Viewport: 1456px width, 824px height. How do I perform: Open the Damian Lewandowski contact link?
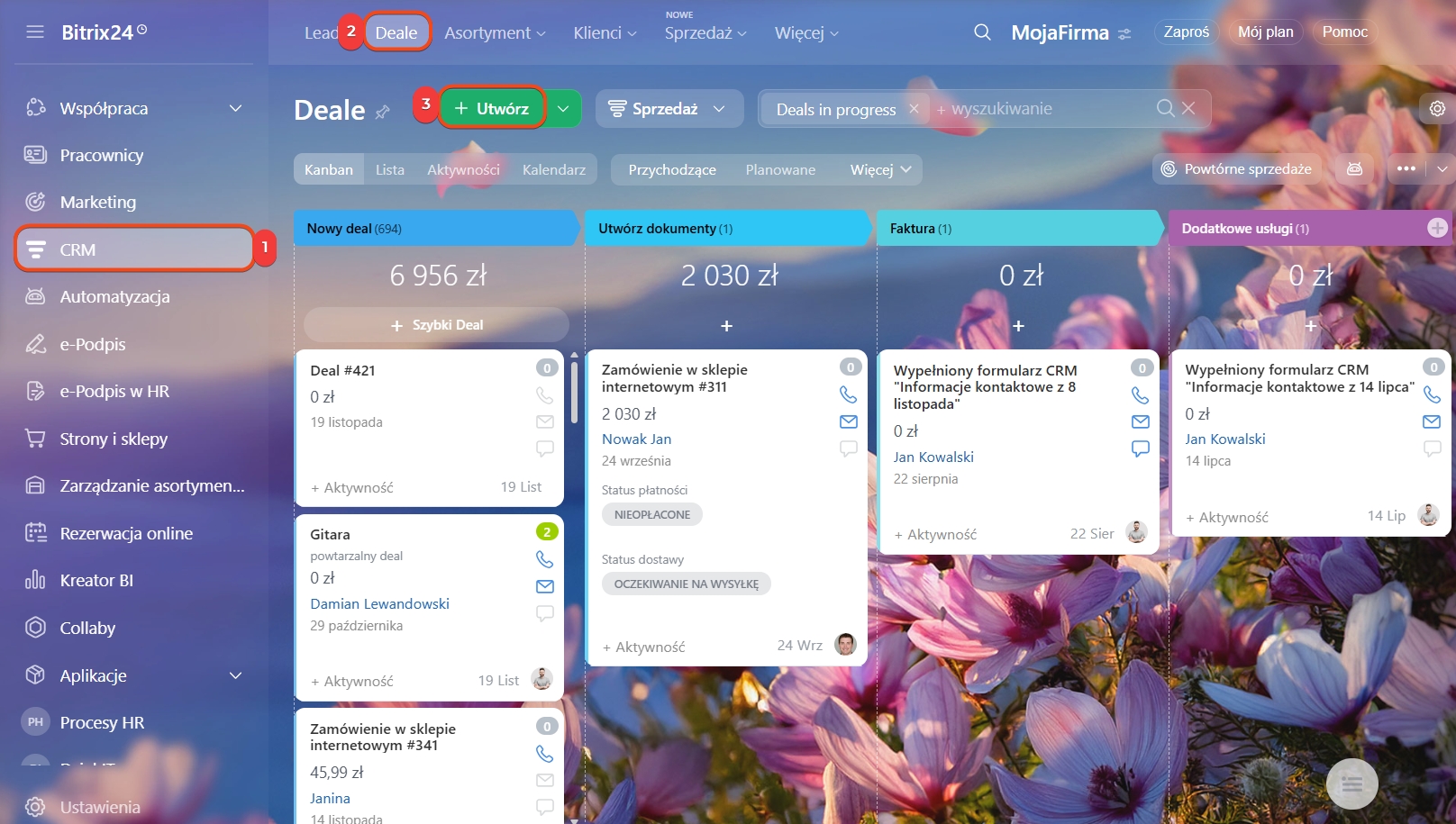(379, 603)
